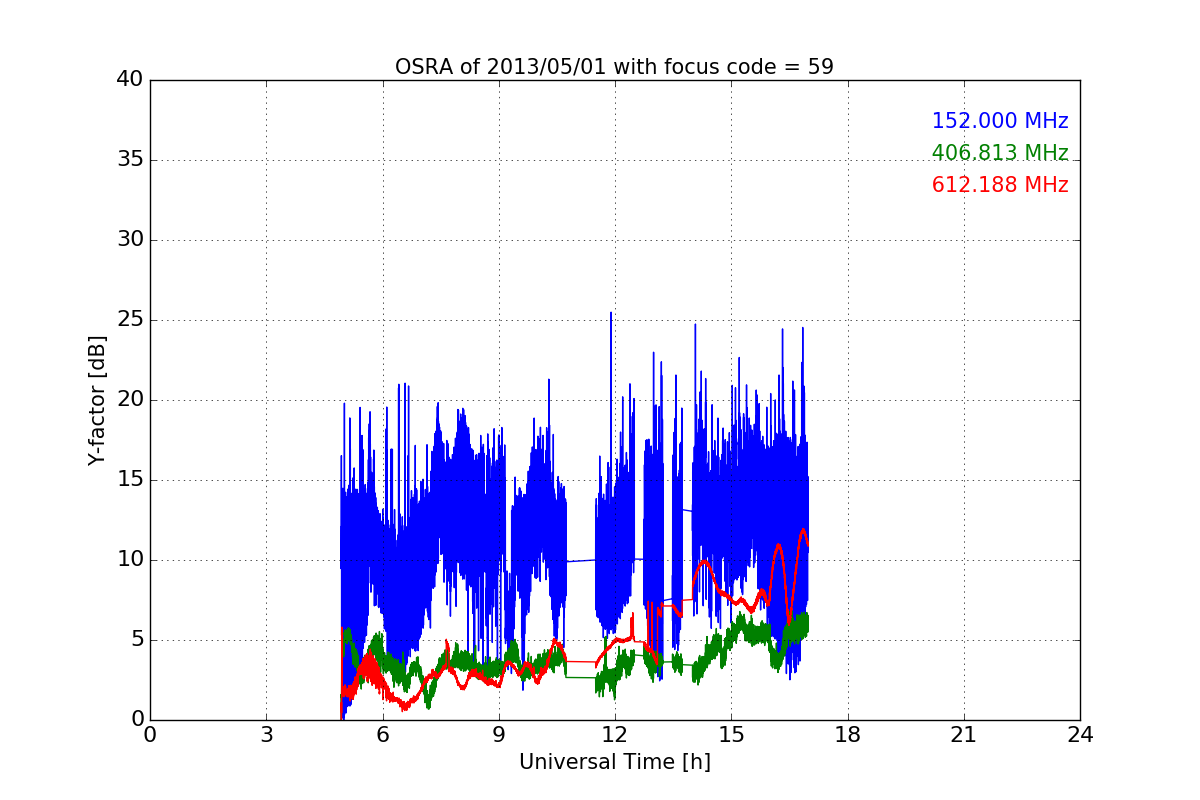Click the x-axis tick label 21
Screen dimensions: 1200x800
click(964, 735)
